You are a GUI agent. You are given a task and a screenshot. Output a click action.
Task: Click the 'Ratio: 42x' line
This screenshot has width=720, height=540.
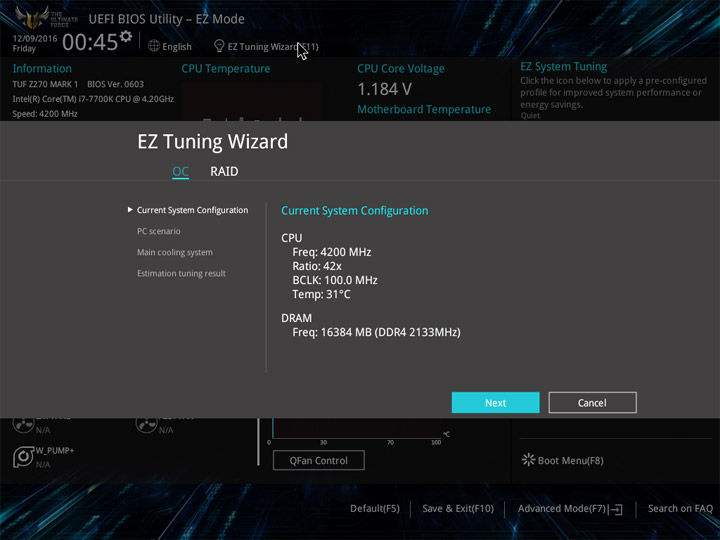(x=317, y=266)
